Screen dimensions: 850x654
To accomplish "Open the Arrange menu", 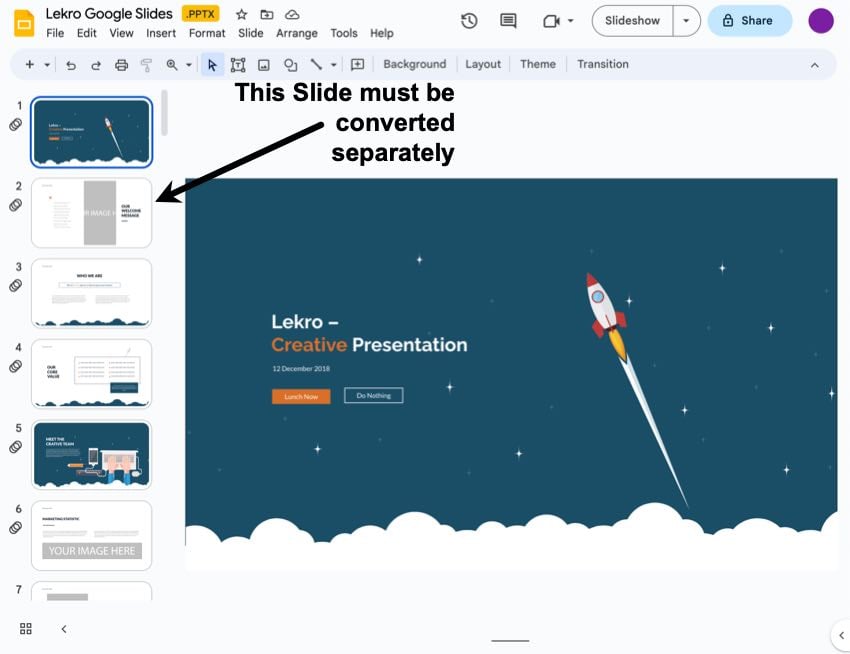I will [x=297, y=33].
